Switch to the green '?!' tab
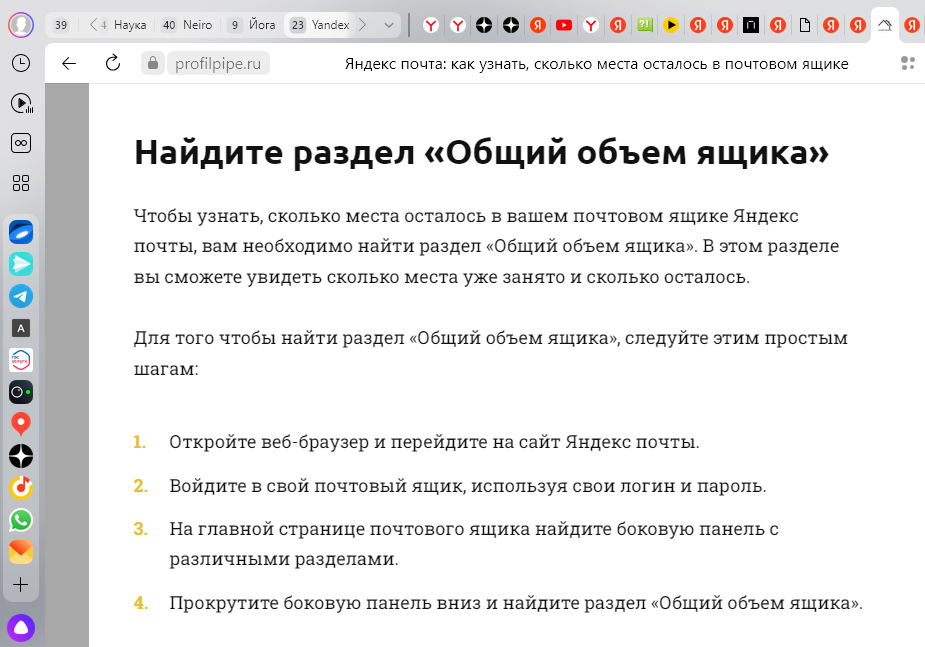Viewport: 925px width, 647px height. pos(644,25)
